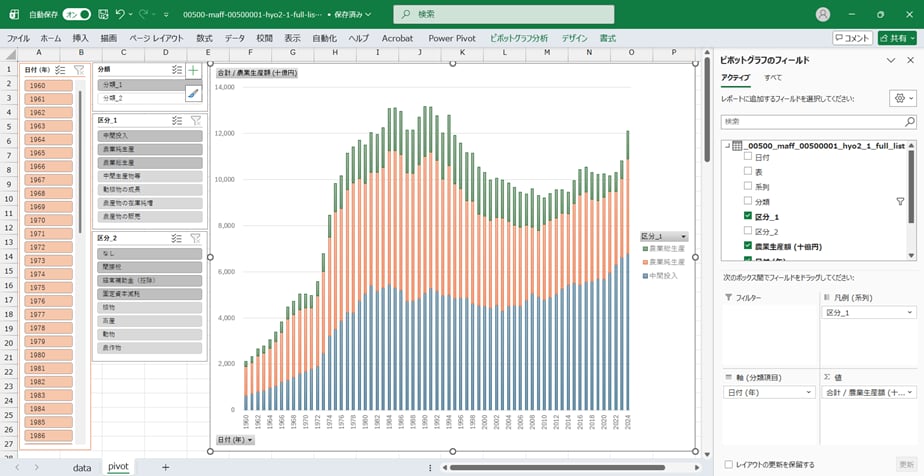Open chart elements plus button
Image resolution: width=924 pixels, height=476 pixels.
coord(193,71)
